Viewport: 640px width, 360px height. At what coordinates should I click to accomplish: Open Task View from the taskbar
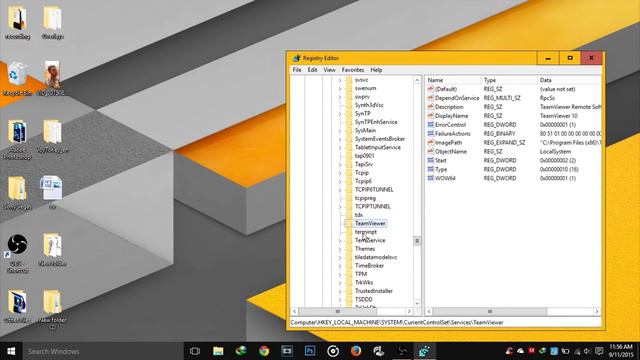(195, 351)
